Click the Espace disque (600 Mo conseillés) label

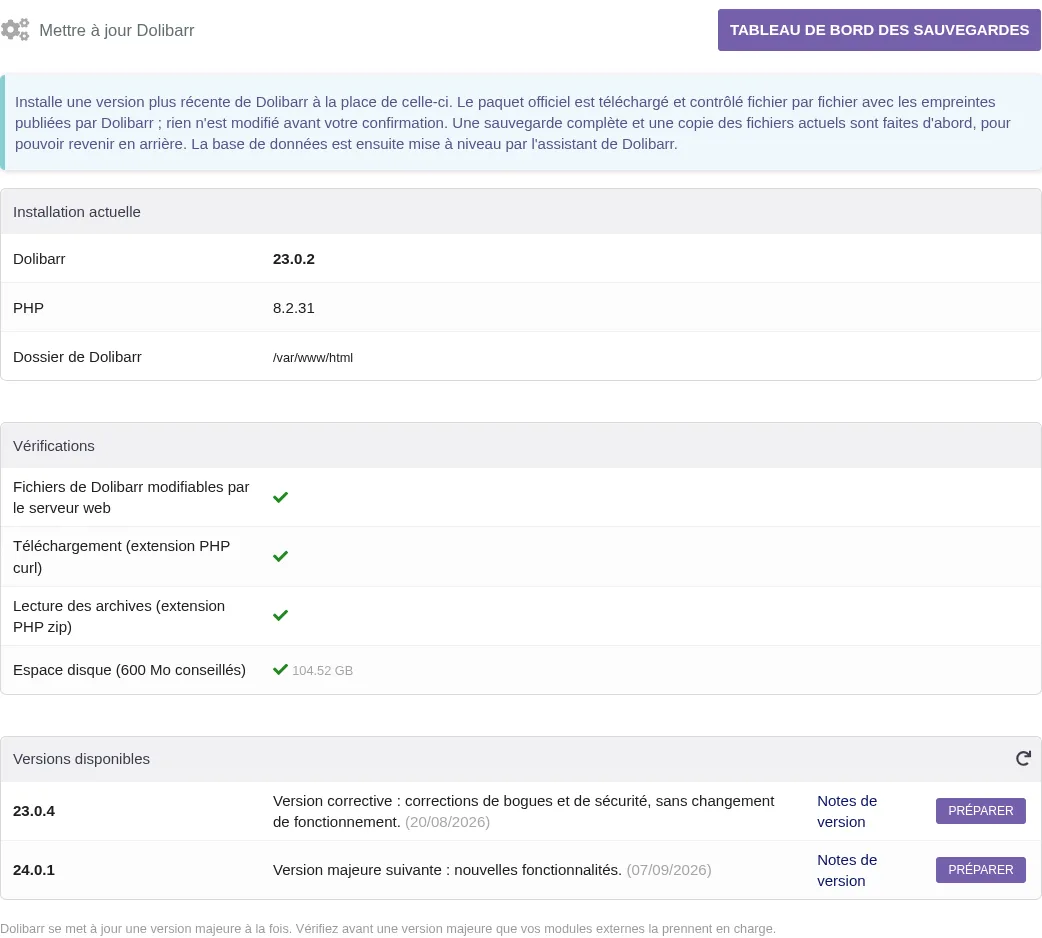point(129,670)
